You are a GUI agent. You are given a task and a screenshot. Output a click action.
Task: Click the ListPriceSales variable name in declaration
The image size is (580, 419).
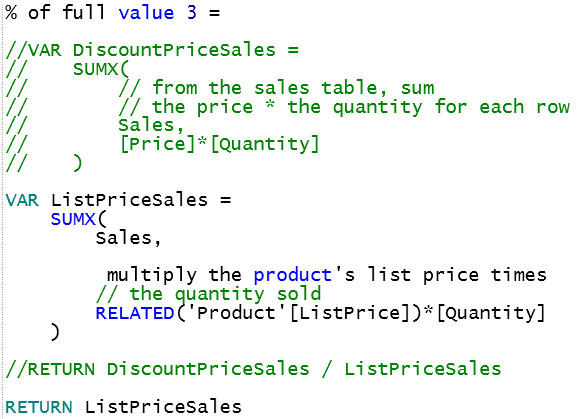coord(129,200)
